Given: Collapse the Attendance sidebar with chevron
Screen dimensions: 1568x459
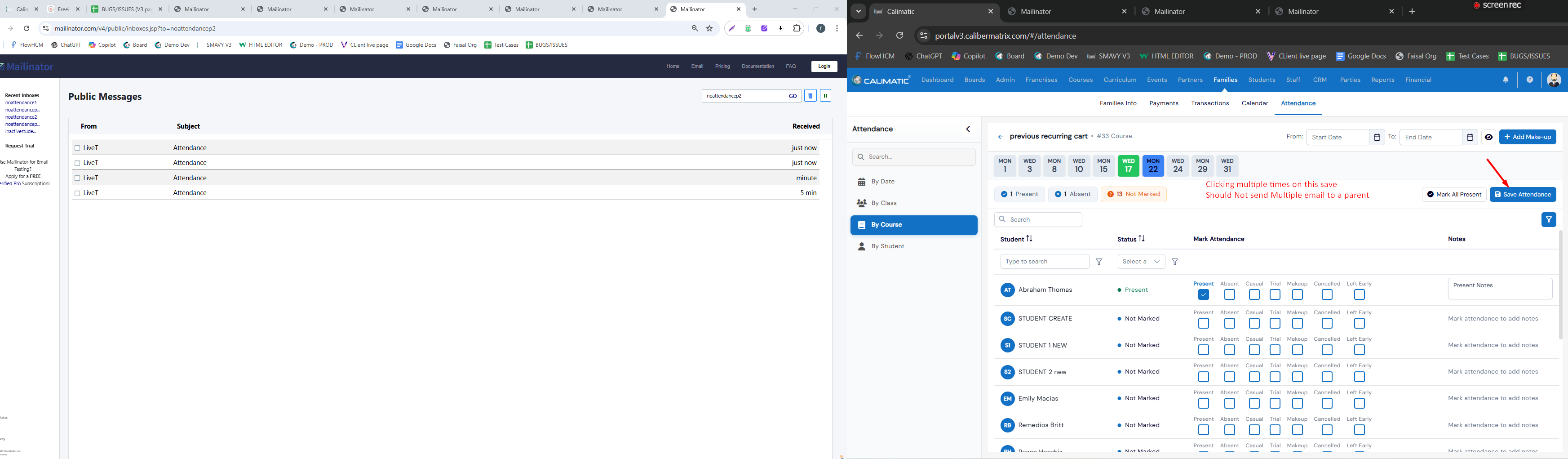Looking at the screenshot, I should tap(969, 129).
